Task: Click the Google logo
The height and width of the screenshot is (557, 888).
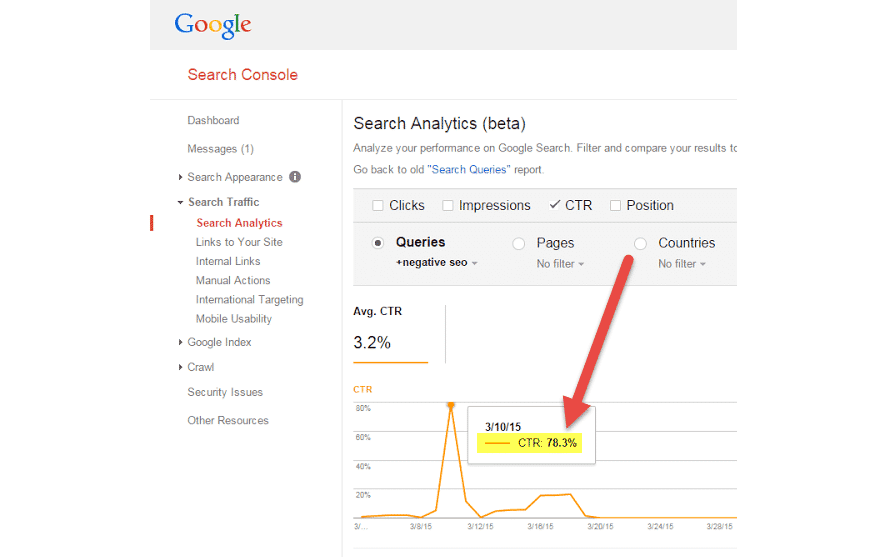Action: click(x=213, y=25)
